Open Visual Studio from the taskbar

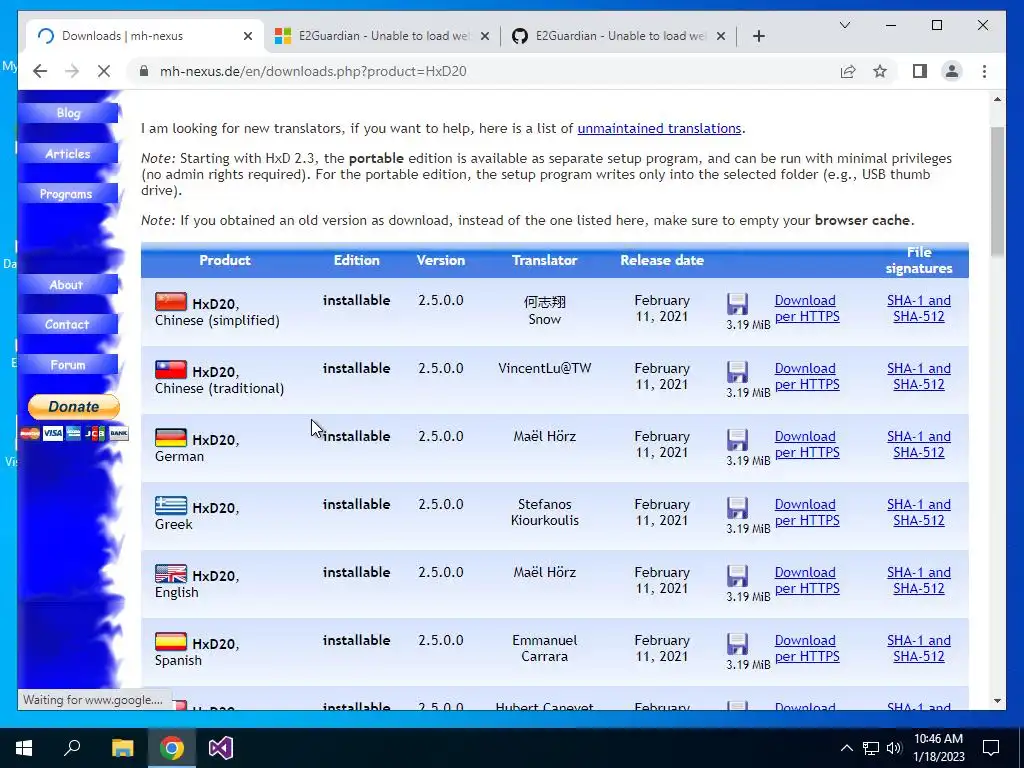click(x=221, y=748)
